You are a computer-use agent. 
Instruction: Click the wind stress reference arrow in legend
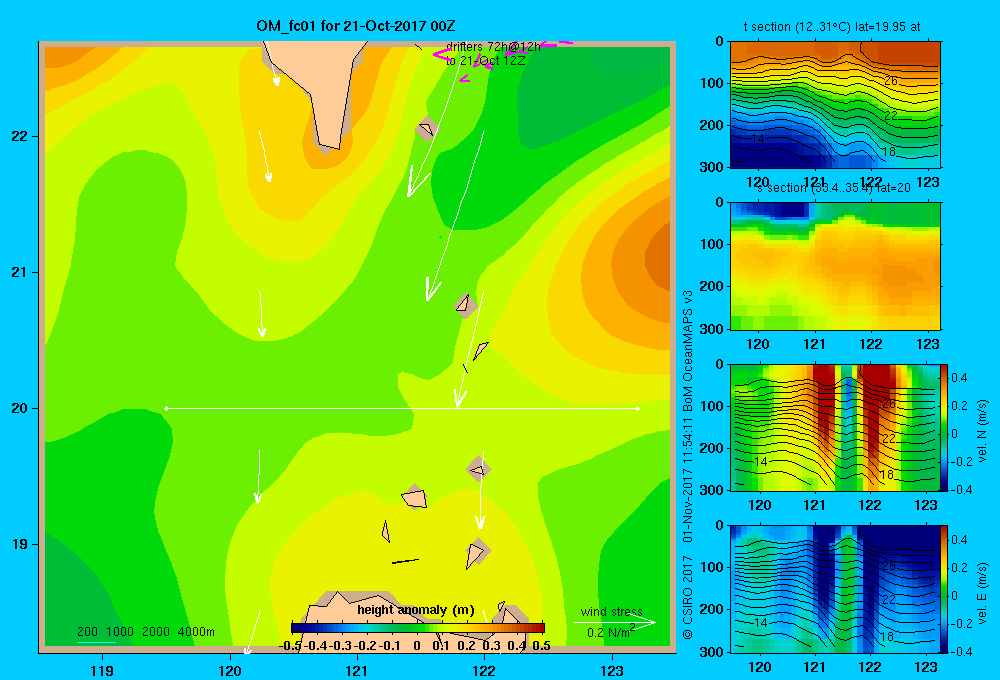614,622
